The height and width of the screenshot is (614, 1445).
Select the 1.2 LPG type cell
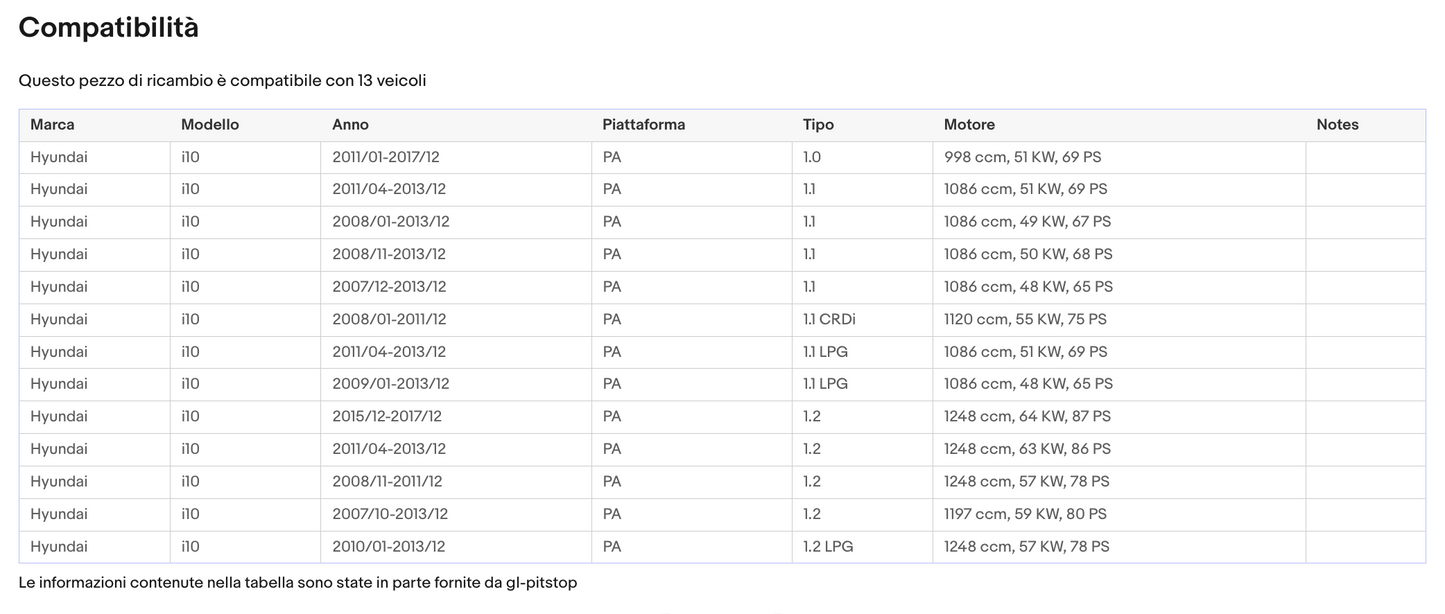[828, 547]
